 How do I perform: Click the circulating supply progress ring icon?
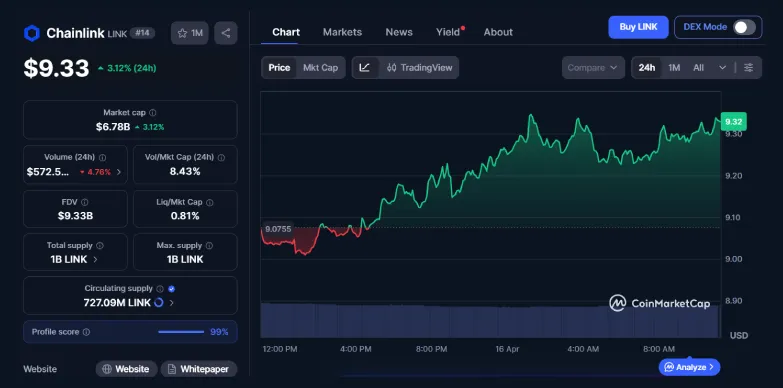point(159,302)
